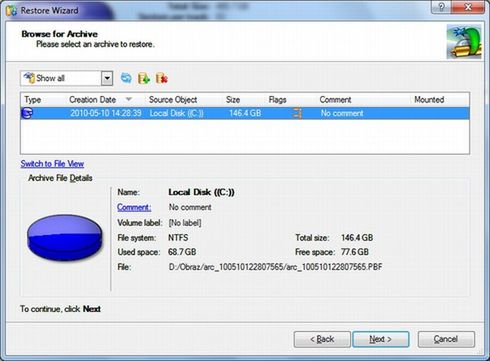Screen dimensions: 490x361
Task: Click the Creation Date sort arrow
Action: click(x=129, y=99)
